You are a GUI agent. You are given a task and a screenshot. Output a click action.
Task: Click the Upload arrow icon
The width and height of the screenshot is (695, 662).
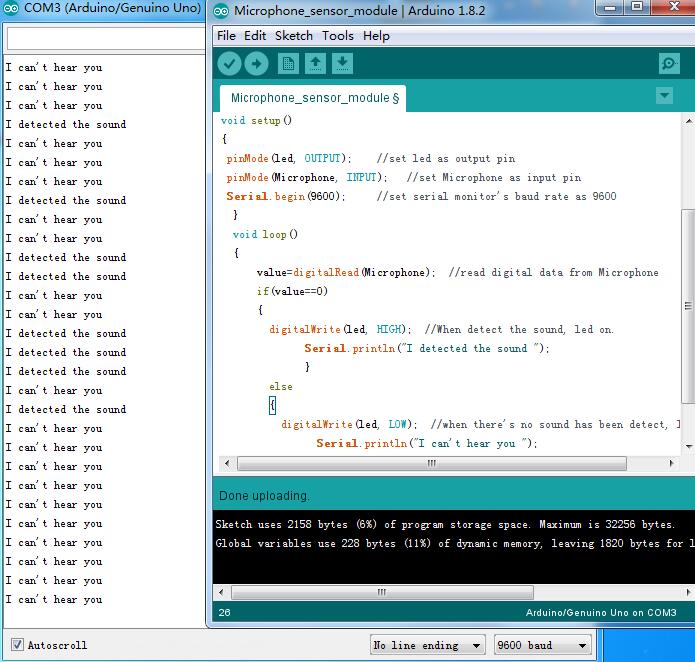point(256,64)
